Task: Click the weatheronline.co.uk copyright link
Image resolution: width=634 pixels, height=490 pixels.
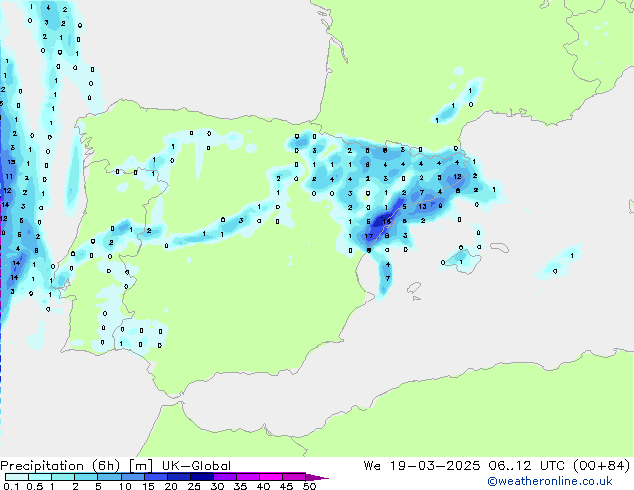Action: [550, 481]
